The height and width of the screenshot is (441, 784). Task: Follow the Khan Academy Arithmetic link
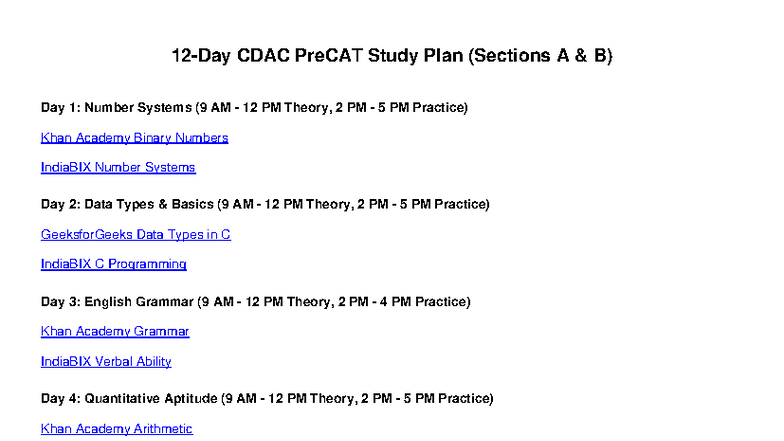(x=116, y=429)
